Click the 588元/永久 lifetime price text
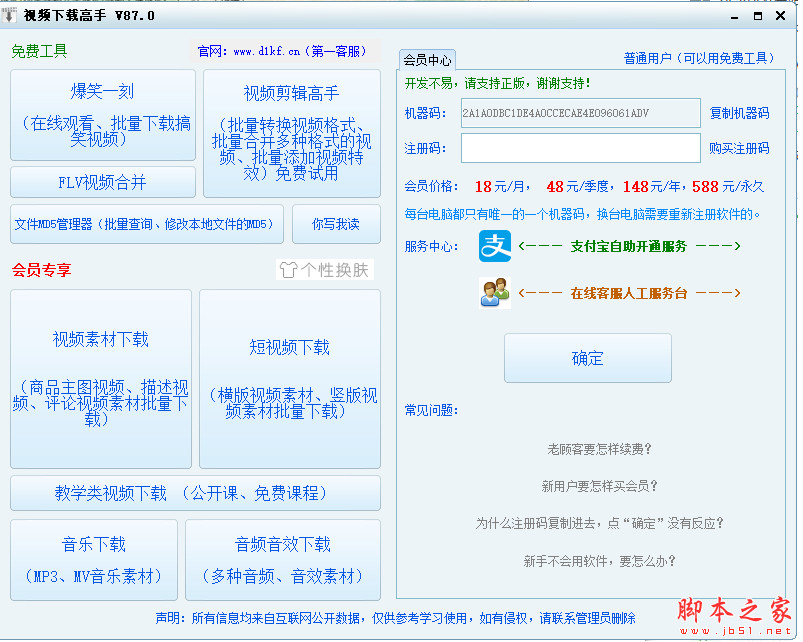The image size is (803, 642). 728,186
